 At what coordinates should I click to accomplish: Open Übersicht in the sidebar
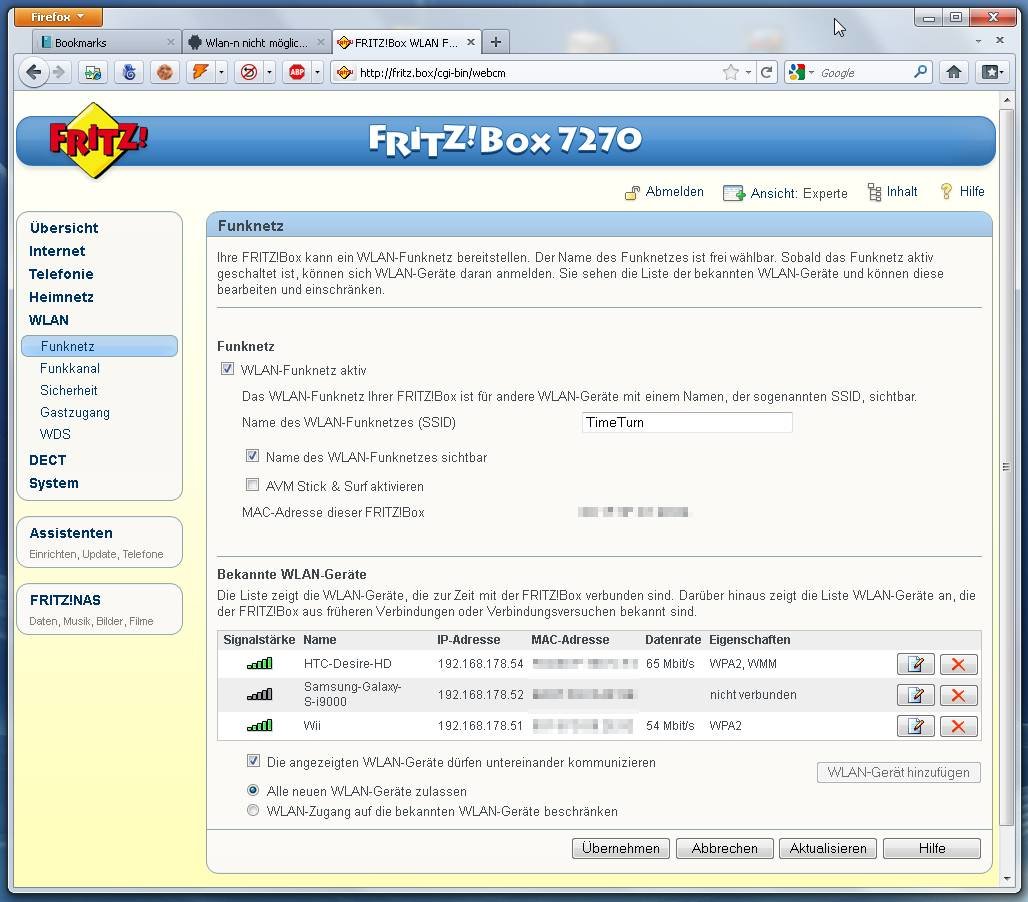pyautogui.click(x=64, y=228)
